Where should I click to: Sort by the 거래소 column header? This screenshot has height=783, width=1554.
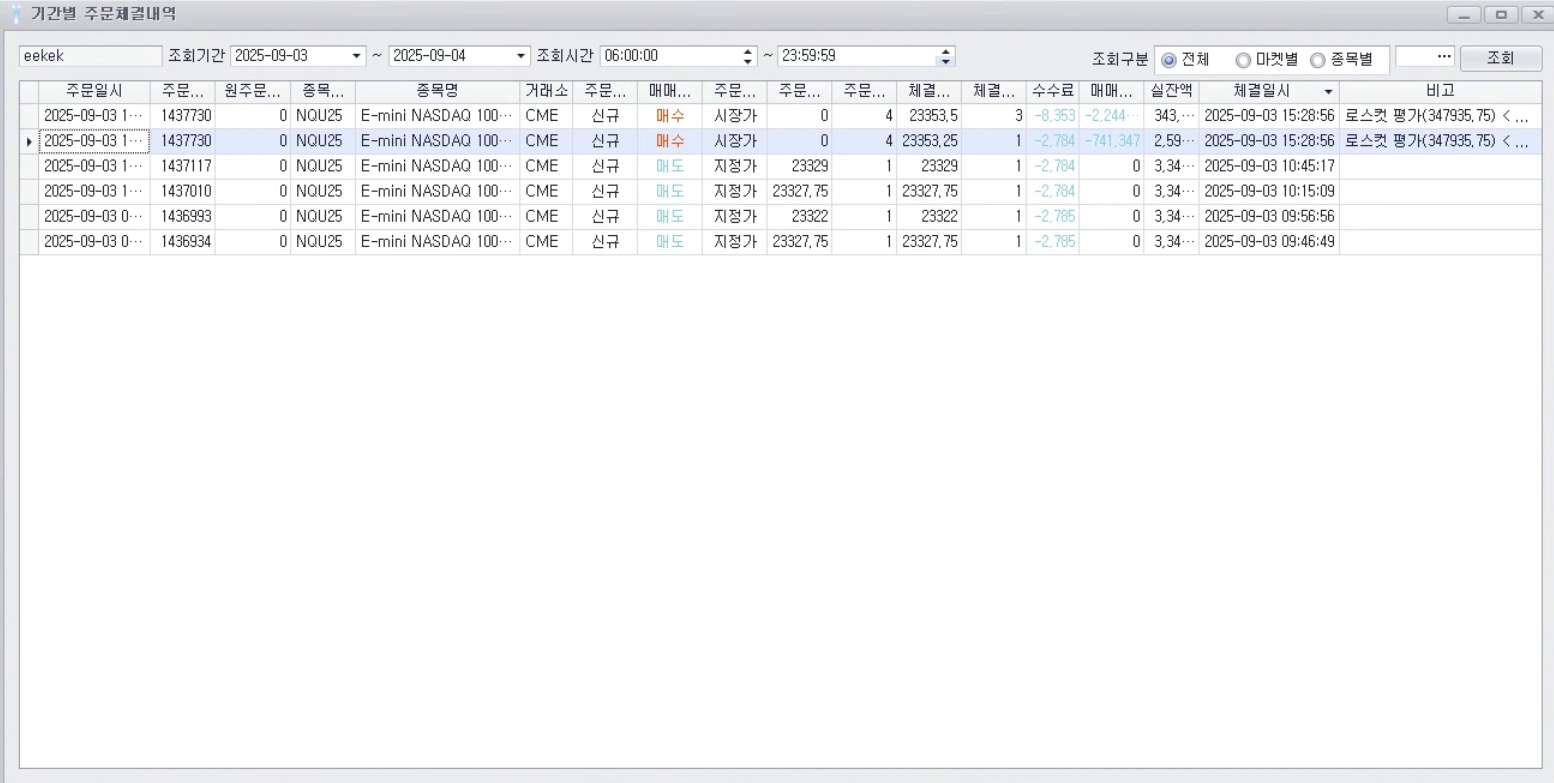tap(546, 91)
